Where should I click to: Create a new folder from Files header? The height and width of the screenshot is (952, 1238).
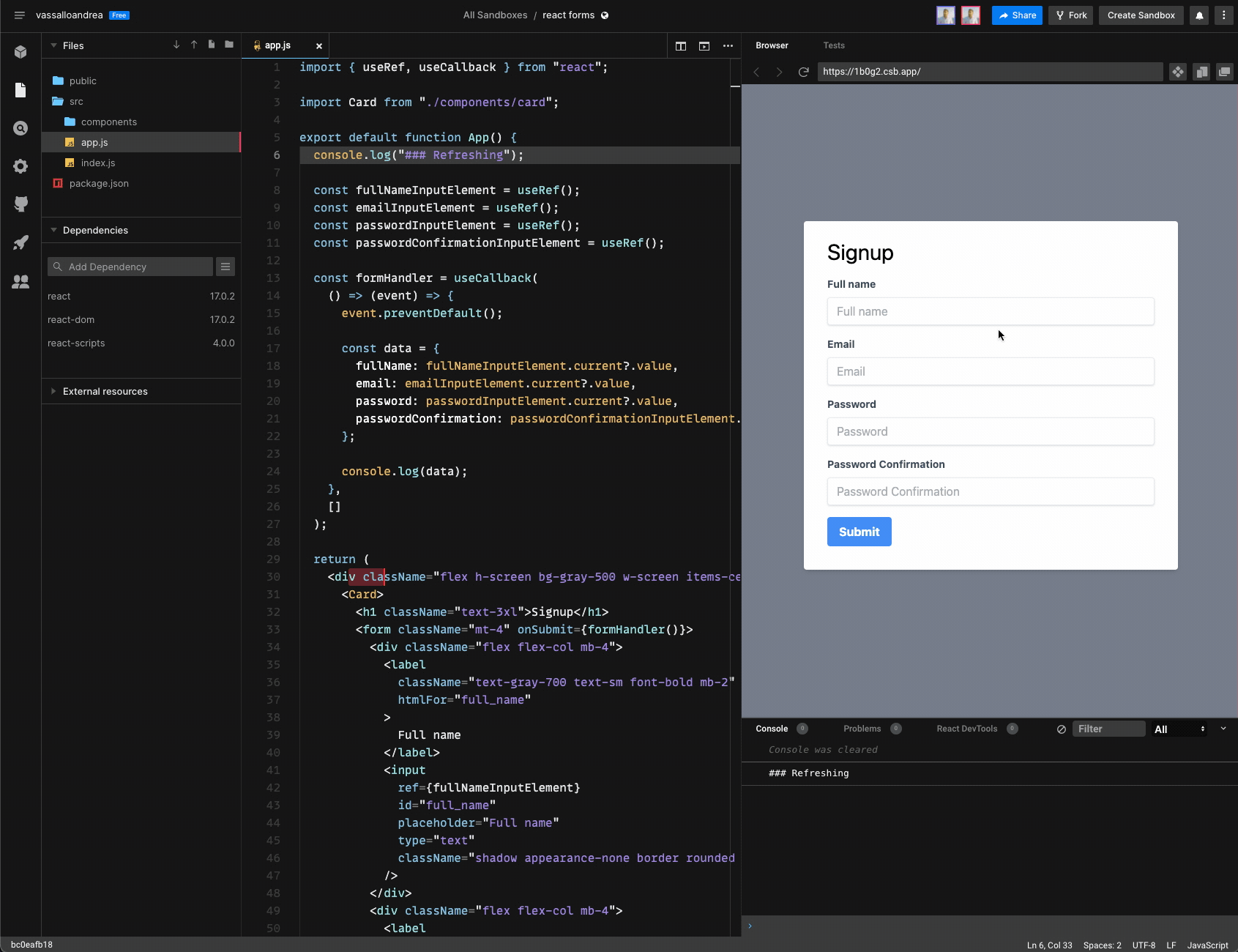229,45
